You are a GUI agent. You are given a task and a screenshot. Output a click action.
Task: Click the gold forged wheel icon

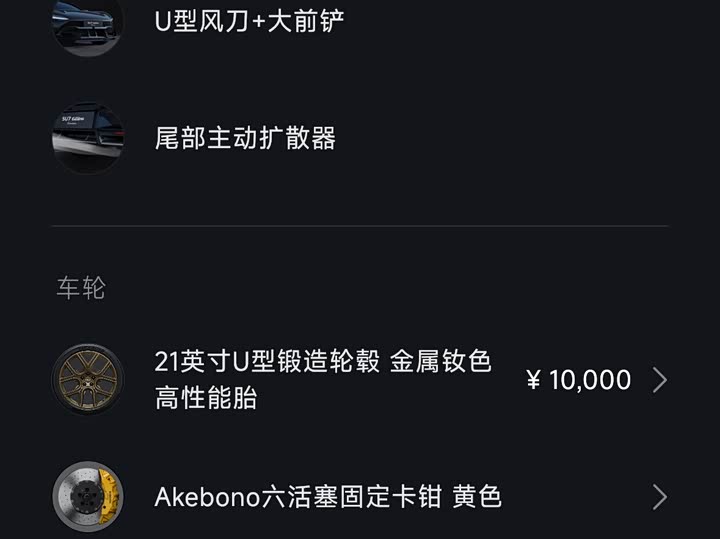(88, 380)
